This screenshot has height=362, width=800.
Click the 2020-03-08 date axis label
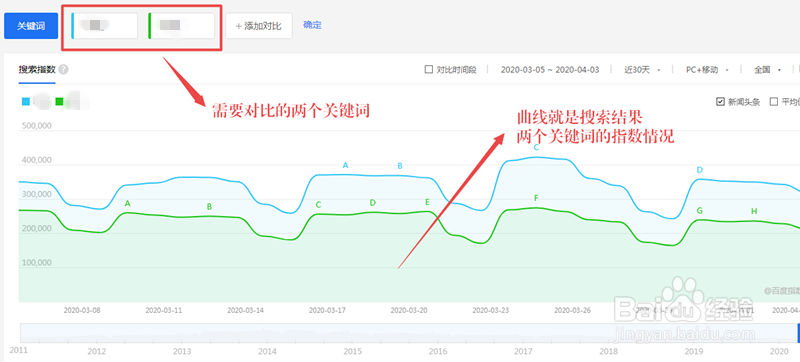82,310
